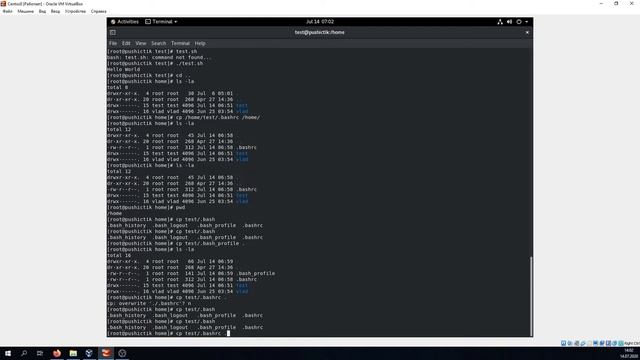Click the last round taskbar app icon
The image size is (640, 360).
click(x=122, y=353)
